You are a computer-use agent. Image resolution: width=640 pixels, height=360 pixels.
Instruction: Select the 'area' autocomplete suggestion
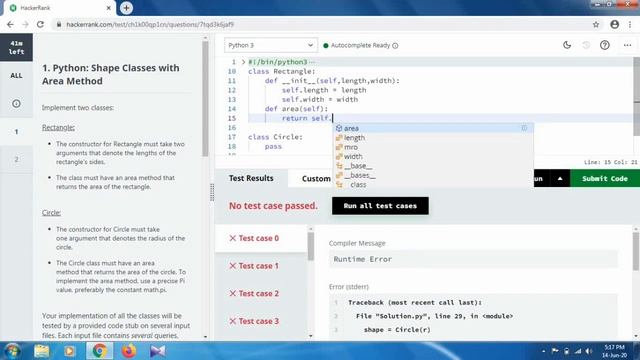coord(433,128)
